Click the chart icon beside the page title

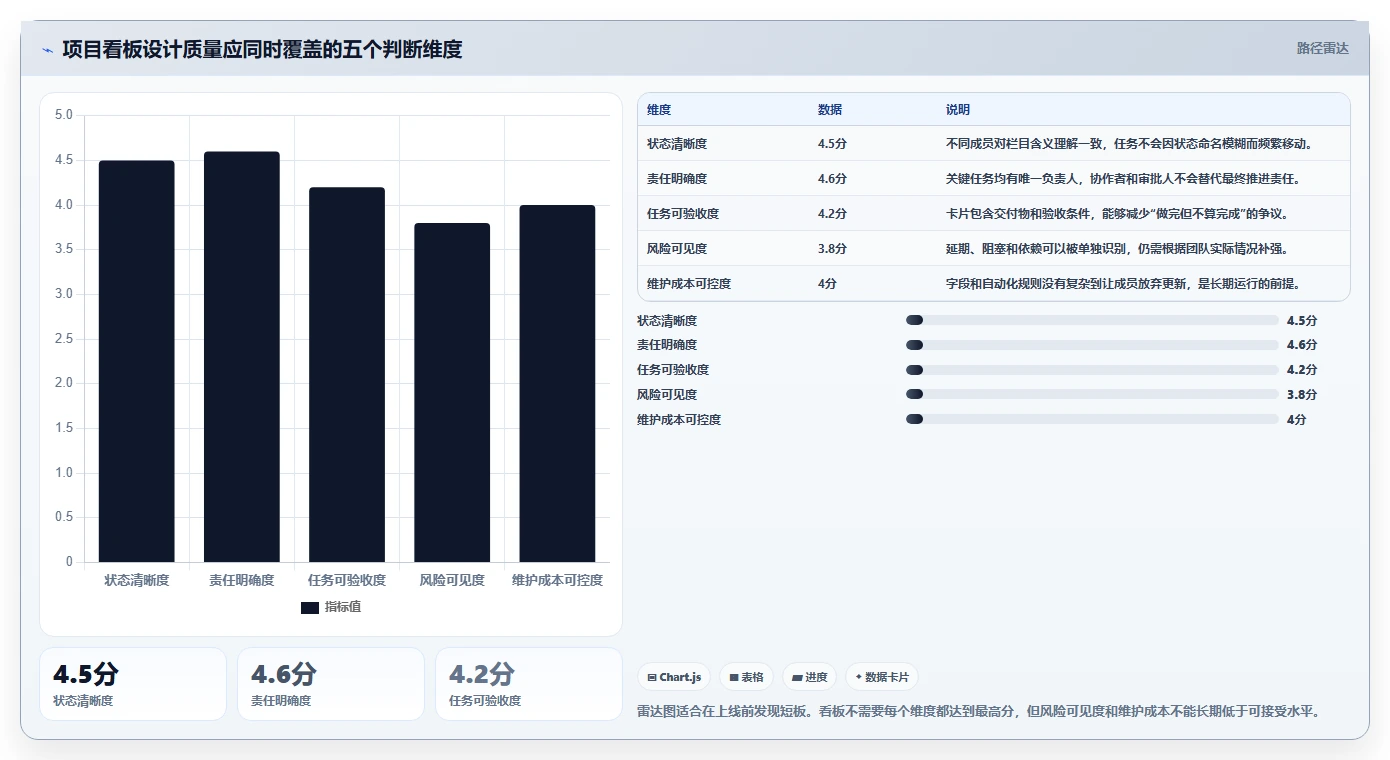pyautogui.click(x=47, y=50)
